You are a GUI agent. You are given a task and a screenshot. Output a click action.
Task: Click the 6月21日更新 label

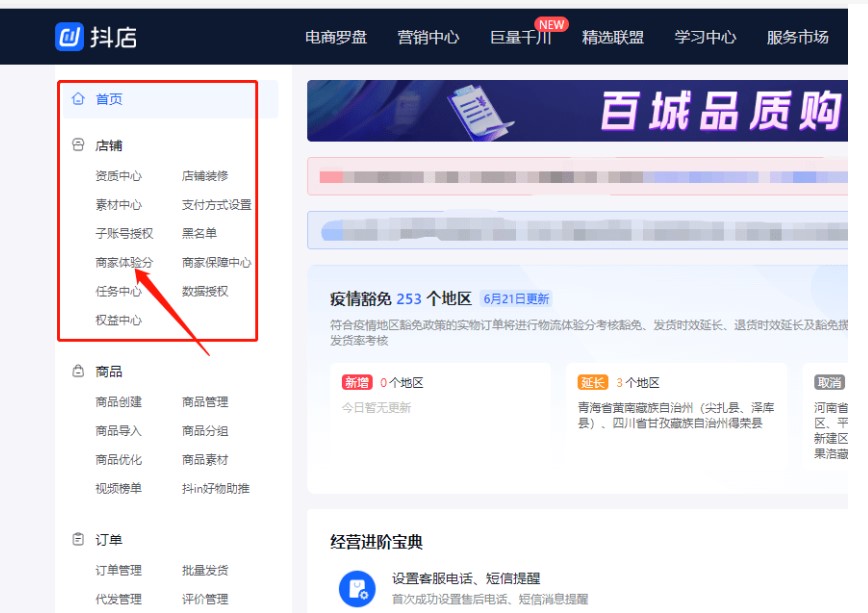coord(516,298)
